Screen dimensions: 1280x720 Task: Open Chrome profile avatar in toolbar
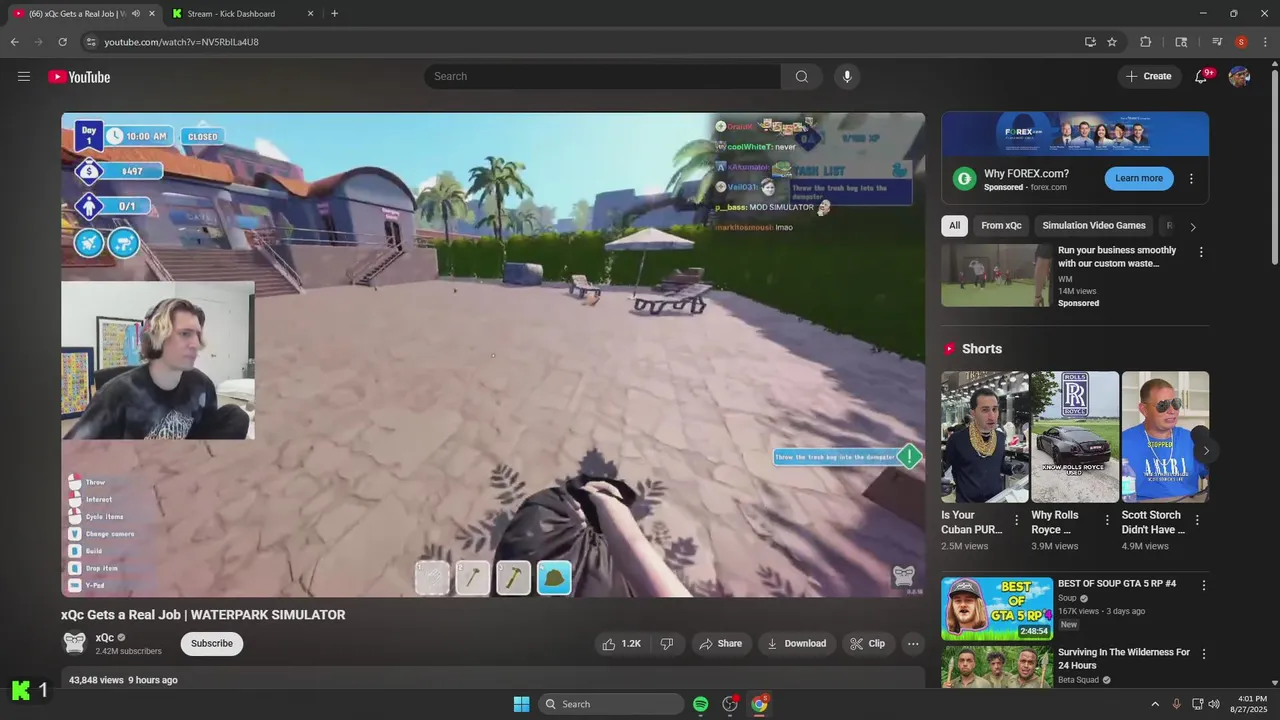pyautogui.click(x=1241, y=42)
